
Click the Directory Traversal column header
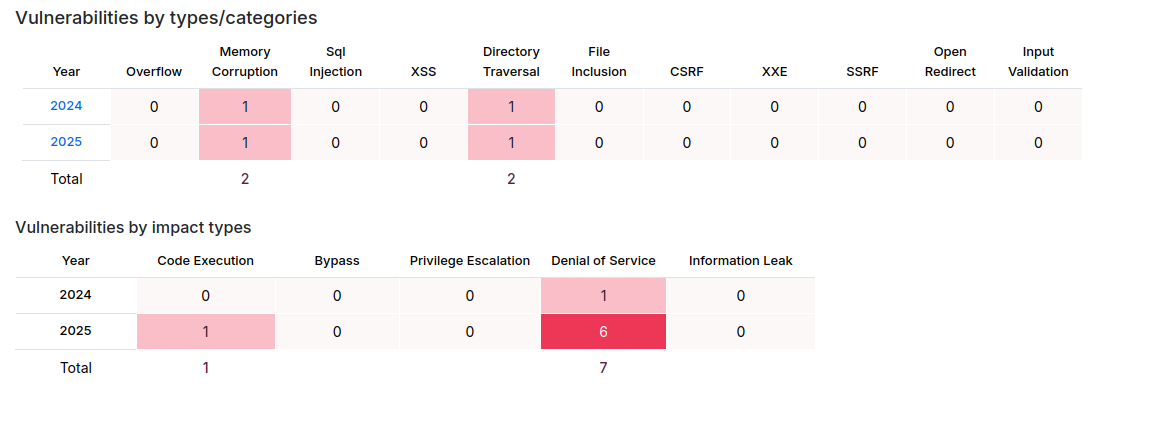(511, 62)
